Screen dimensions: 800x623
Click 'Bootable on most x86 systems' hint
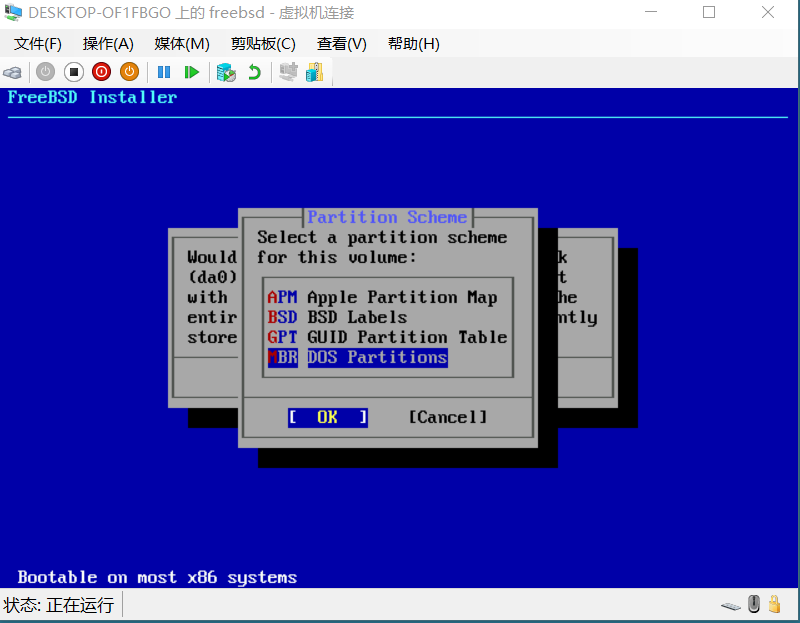tap(157, 577)
